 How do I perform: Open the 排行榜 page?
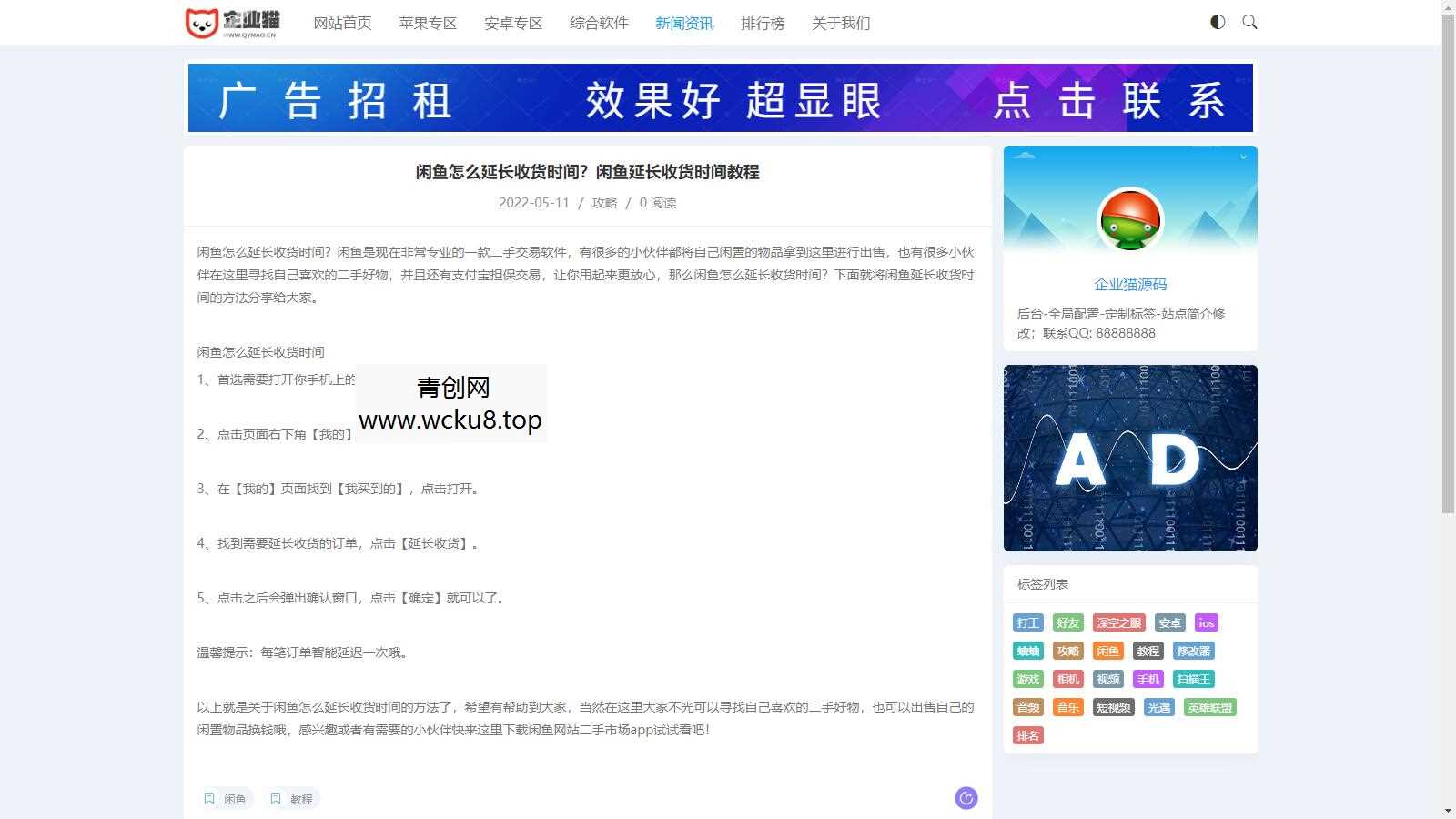click(763, 23)
